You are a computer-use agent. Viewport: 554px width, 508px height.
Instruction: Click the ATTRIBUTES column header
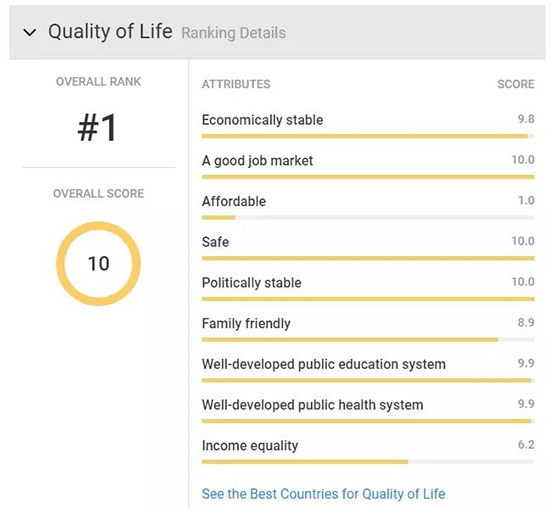[x=236, y=84]
